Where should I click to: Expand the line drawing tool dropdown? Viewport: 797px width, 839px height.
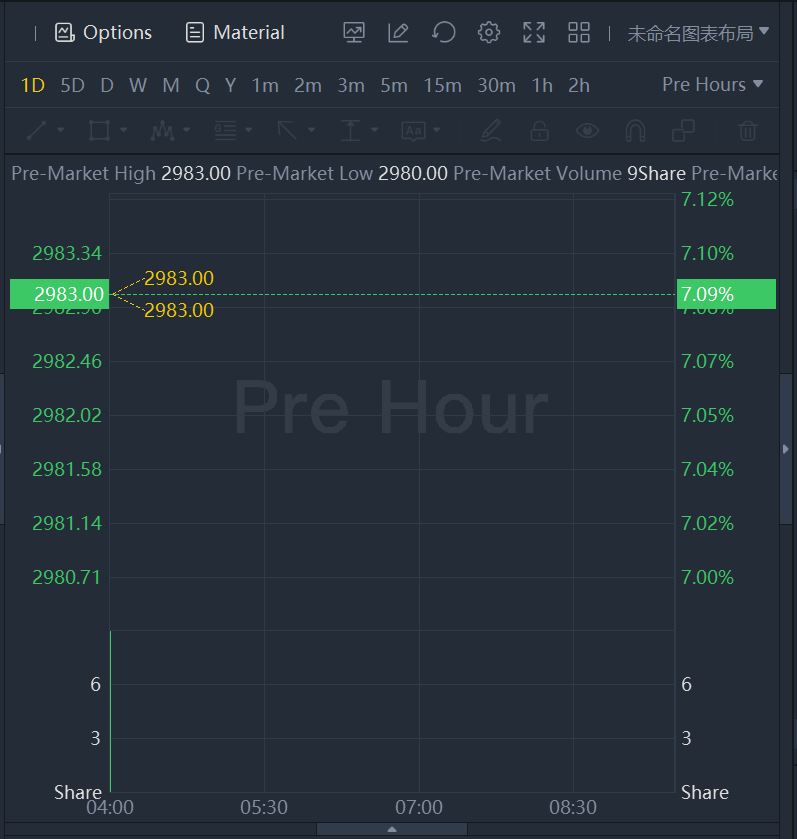[61, 130]
